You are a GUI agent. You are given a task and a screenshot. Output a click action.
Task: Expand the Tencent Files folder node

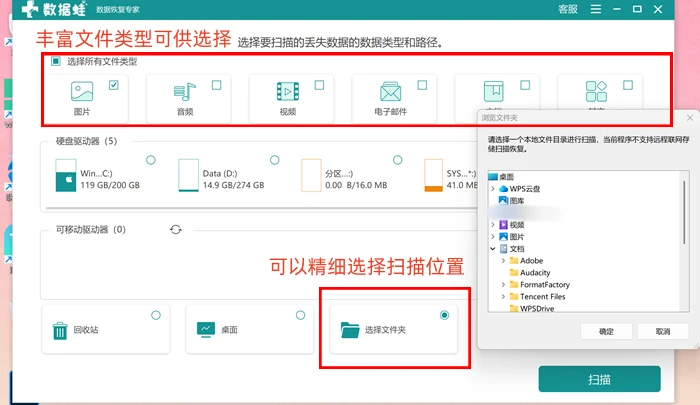[x=503, y=296]
